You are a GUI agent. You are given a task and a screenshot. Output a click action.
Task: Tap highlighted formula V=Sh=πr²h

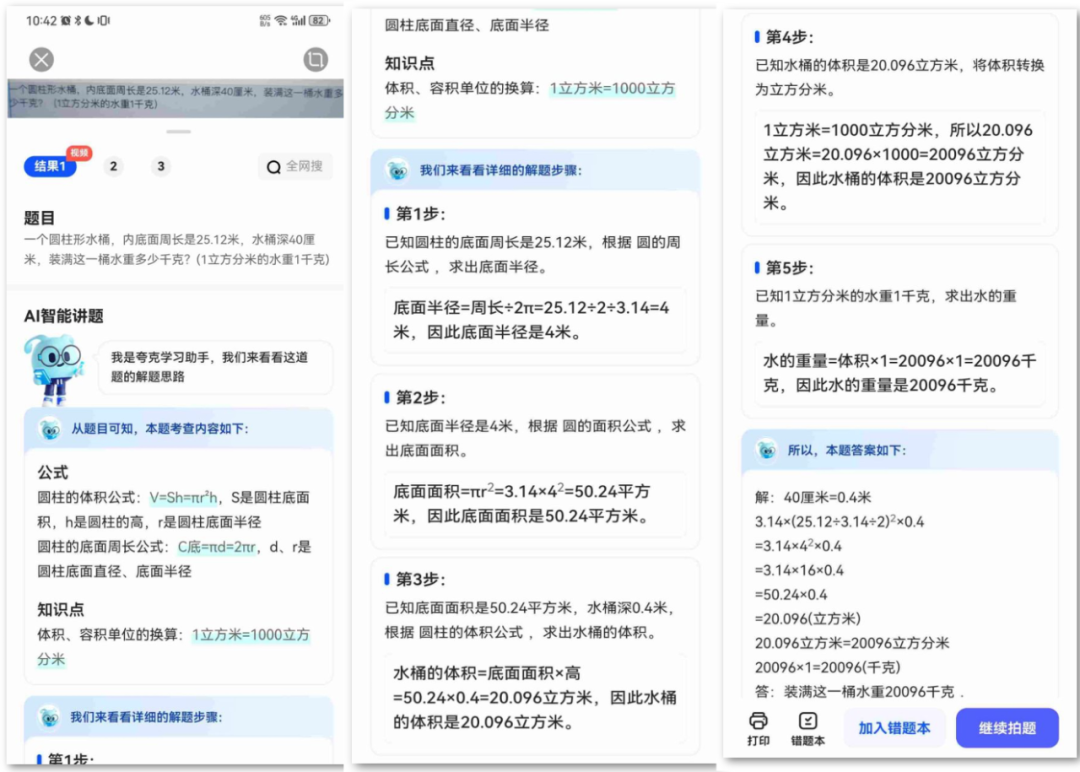[183, 497]
